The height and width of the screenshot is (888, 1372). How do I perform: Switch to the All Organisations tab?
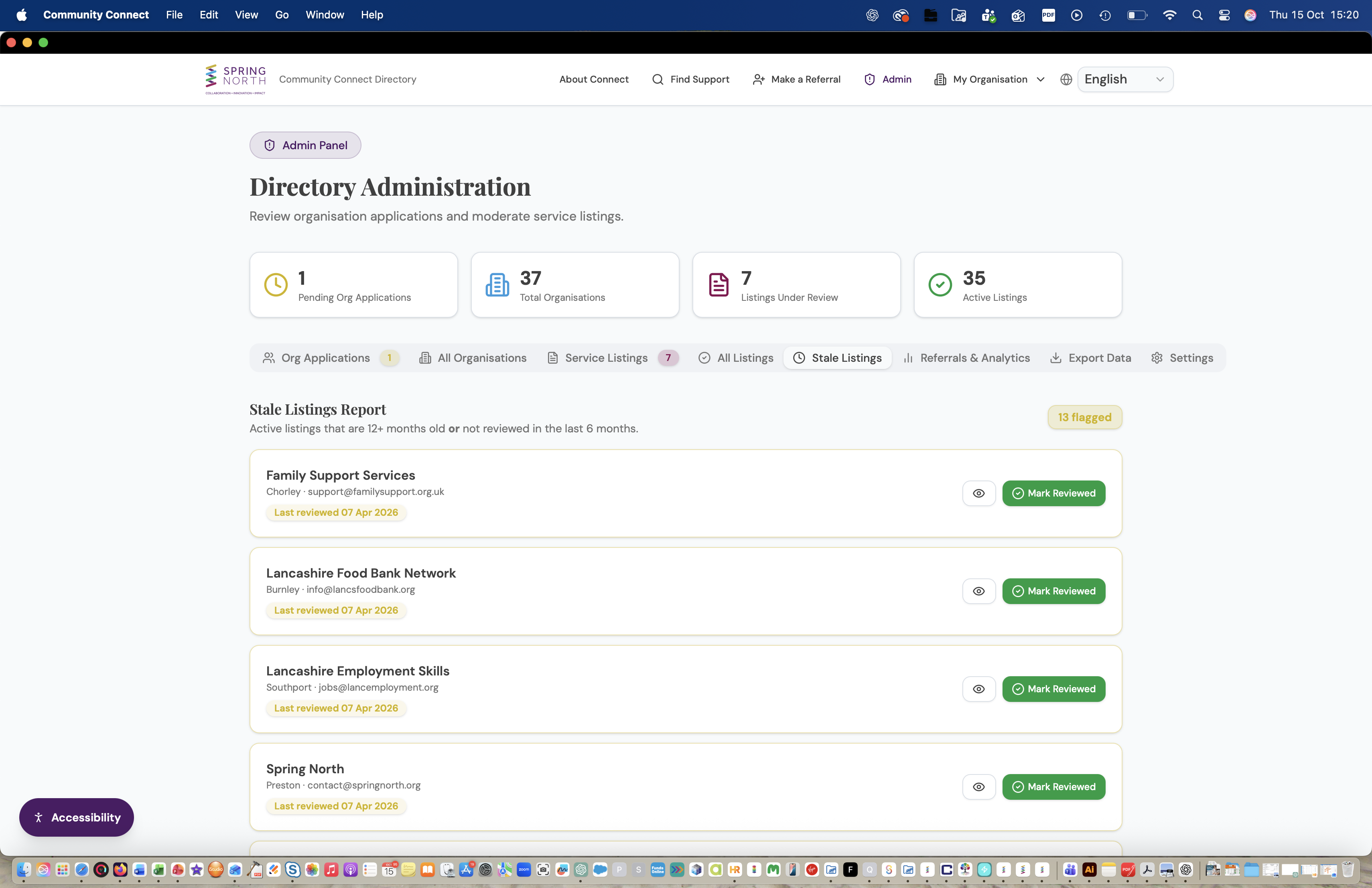pos(473,358)
